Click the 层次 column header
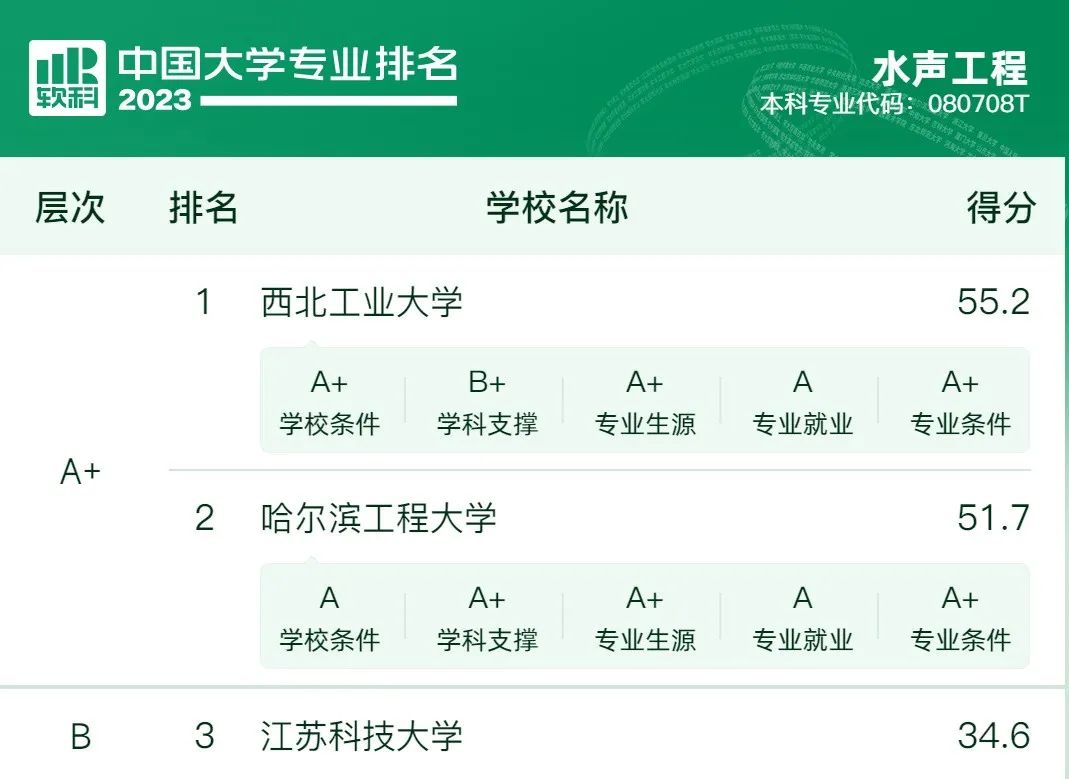 70,207
